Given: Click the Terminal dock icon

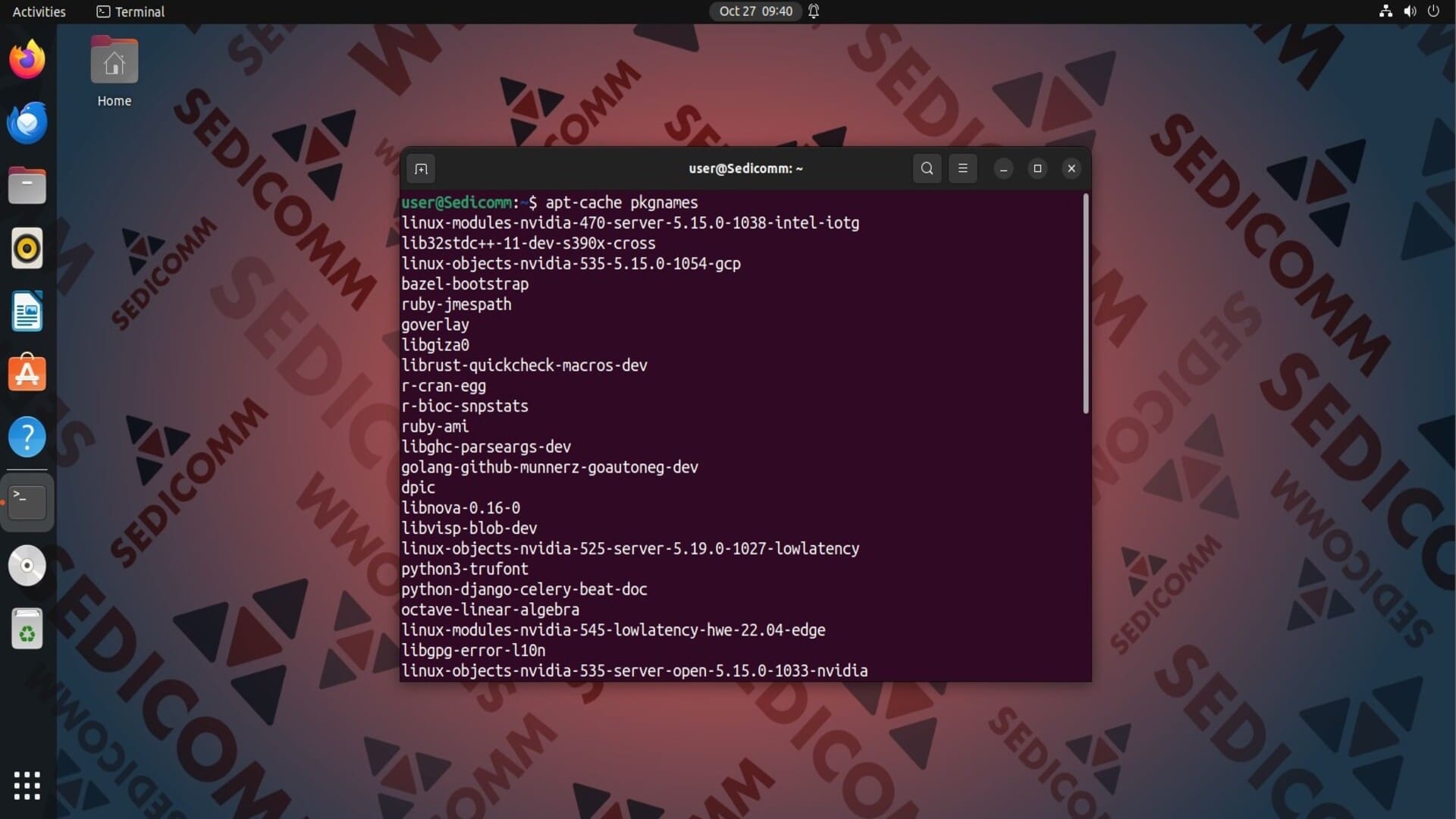Looking at the screenshot, I should (27, 501).
